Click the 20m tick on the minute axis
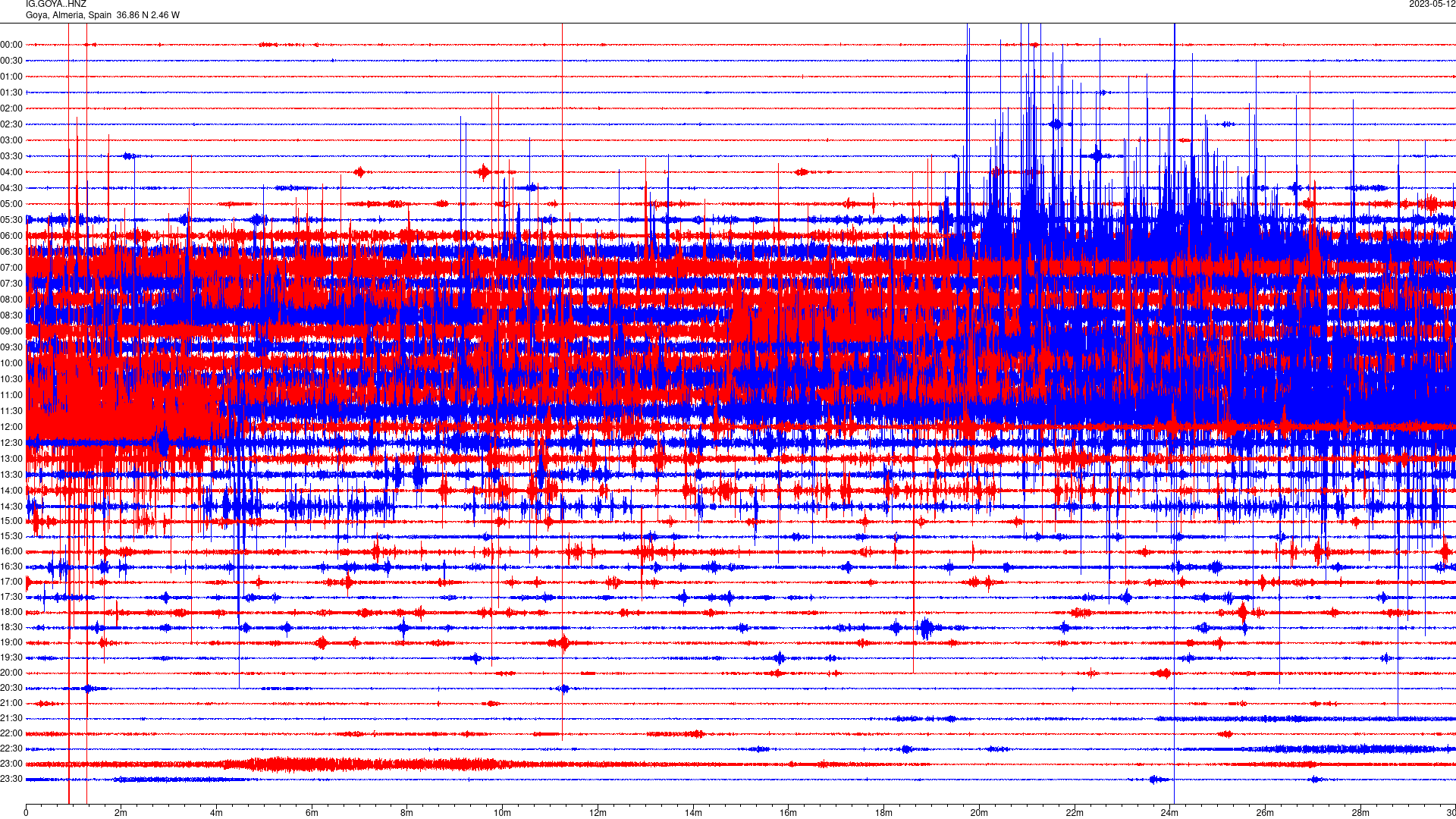Image resolution: width=1456 pixels, height=819 pixels. point(979,813)
